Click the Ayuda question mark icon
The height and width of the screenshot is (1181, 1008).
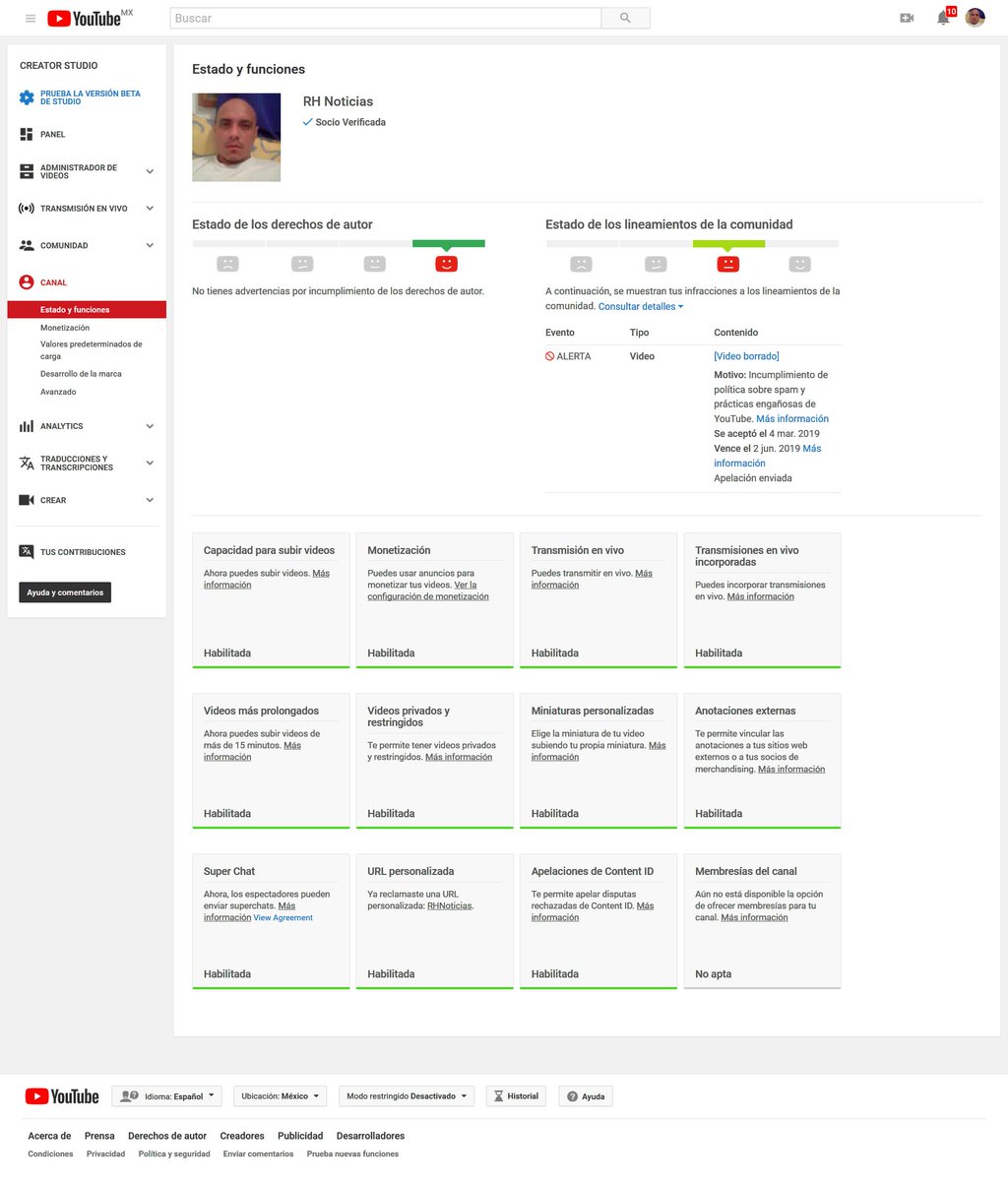pyautogui.click(x=572, y=1096)
